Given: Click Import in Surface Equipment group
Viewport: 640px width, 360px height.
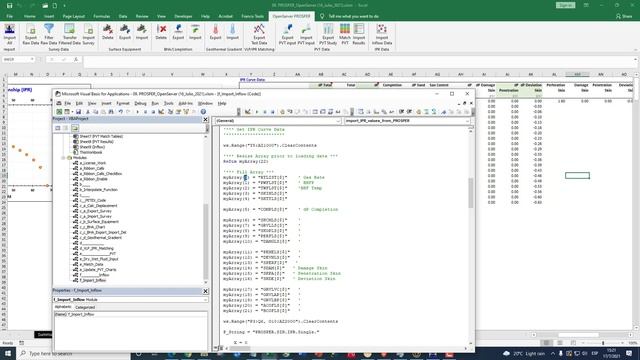Looking at the screenshot, I should coord(142,32).
